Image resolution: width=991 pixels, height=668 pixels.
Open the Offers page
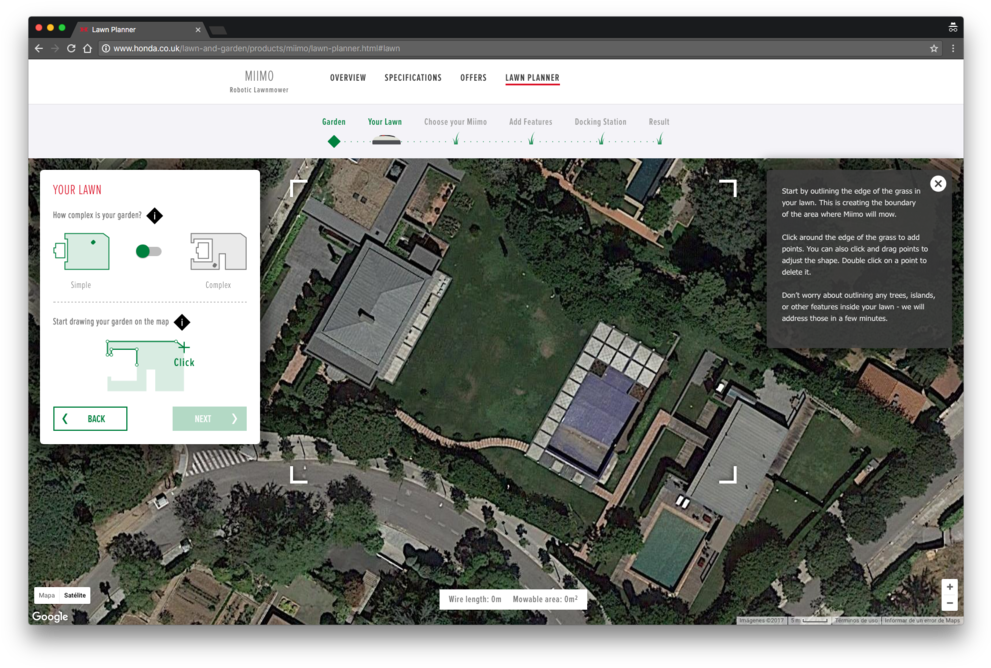[x=473, y=78]
